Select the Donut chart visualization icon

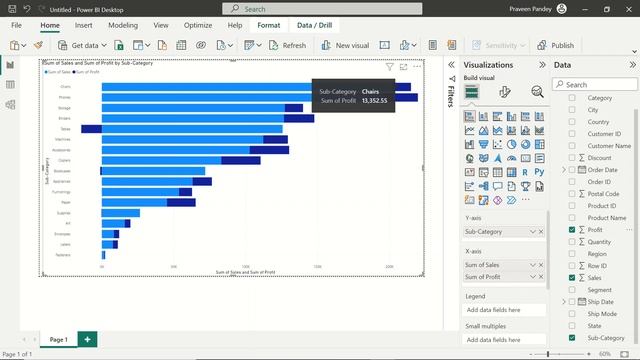pyautogui.click(x=525, y=144)
